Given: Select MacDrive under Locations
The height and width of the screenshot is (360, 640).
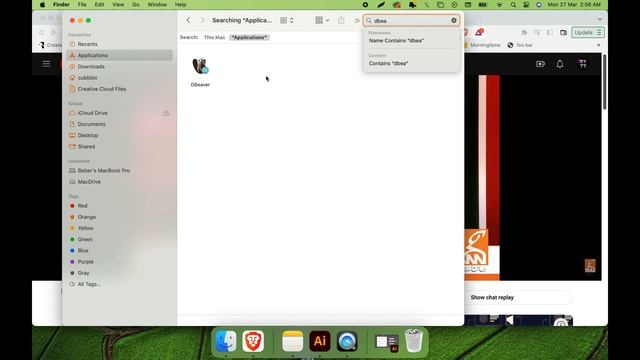Looking at the screenshot, I should tap(119, 182).
